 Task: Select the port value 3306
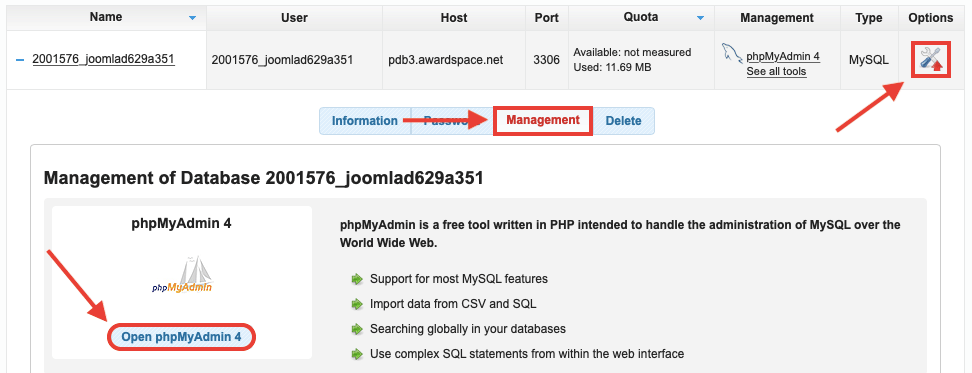(546, 60)
